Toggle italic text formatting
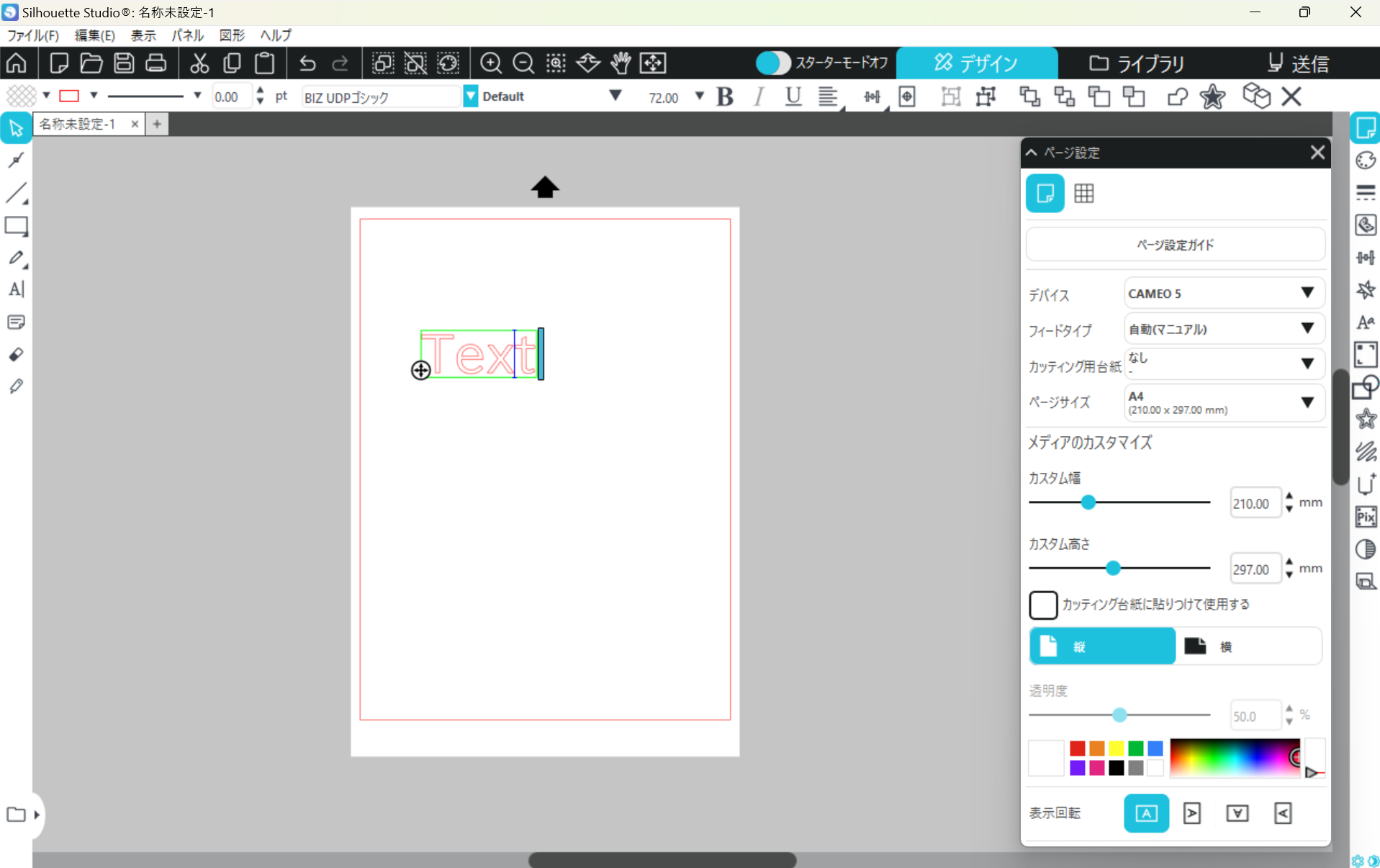The image size is (1380, 868). point(759,96)
